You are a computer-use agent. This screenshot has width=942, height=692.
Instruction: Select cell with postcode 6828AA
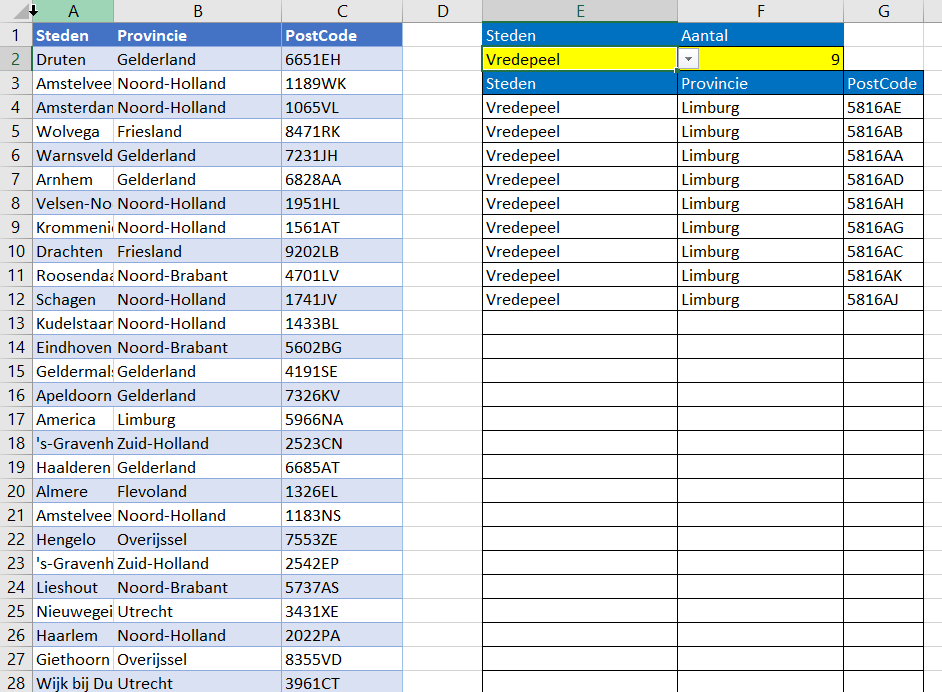point(342,179)
